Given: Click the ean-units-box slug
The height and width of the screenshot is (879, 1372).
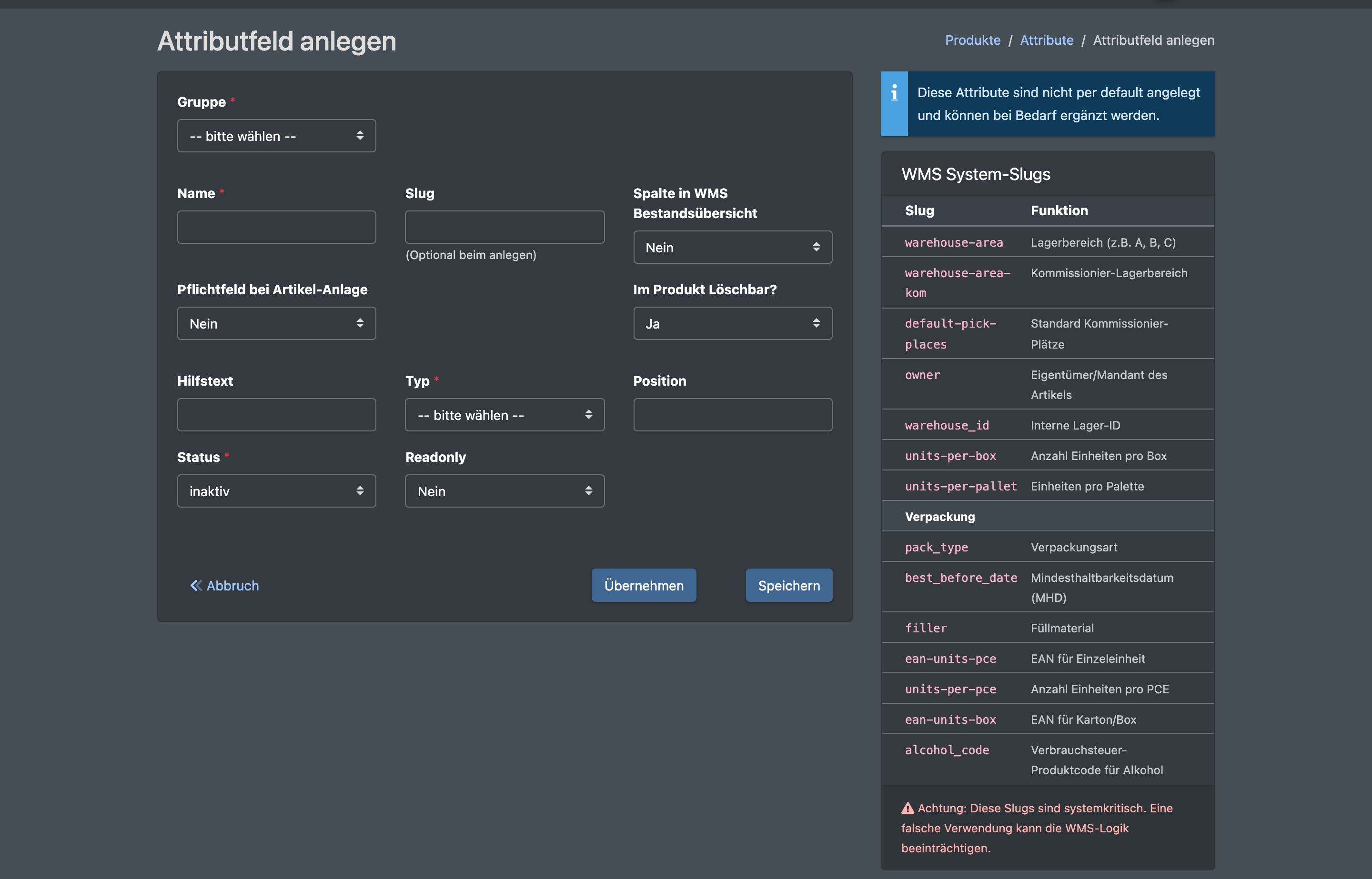Looking at the screenshot, I should 950,720.
